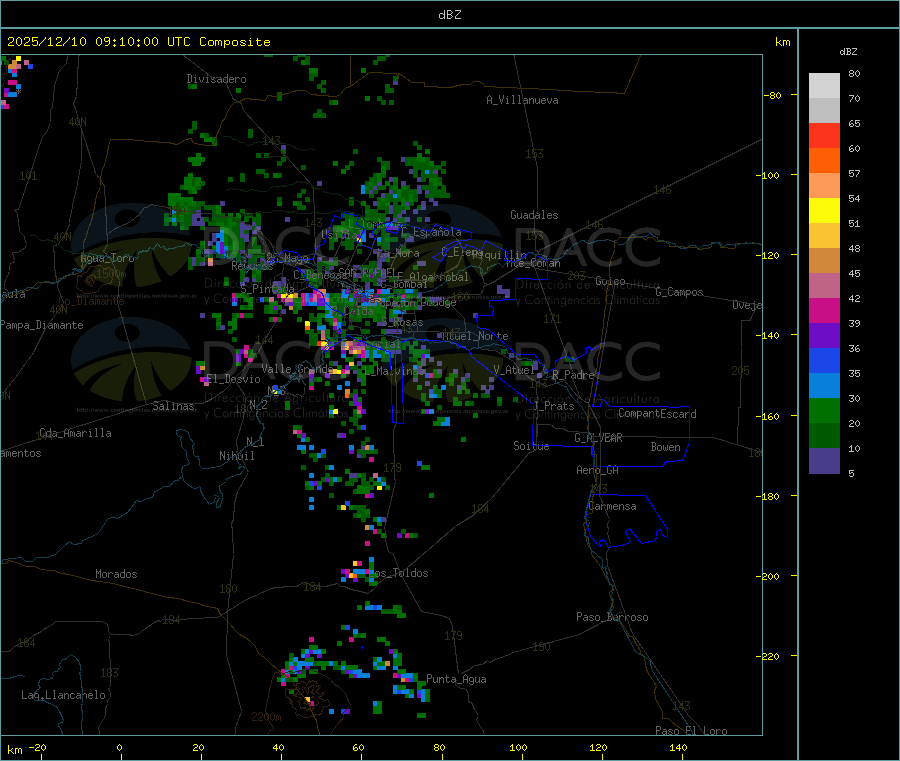Click the light blue 30-35 dBZ legend swatch
900x761 pixels.
824,386
